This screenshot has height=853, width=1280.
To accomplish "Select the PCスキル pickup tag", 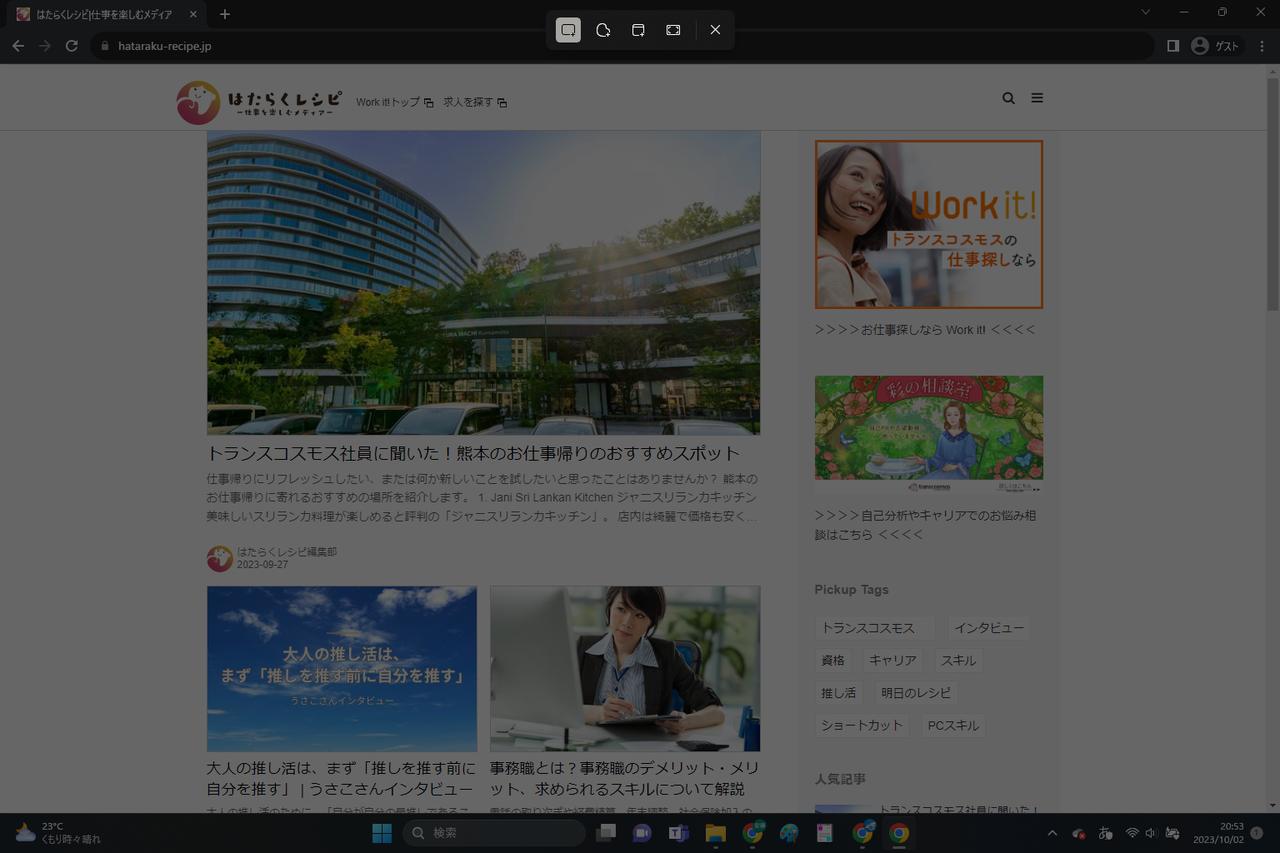I will click(x=953, y=725).
